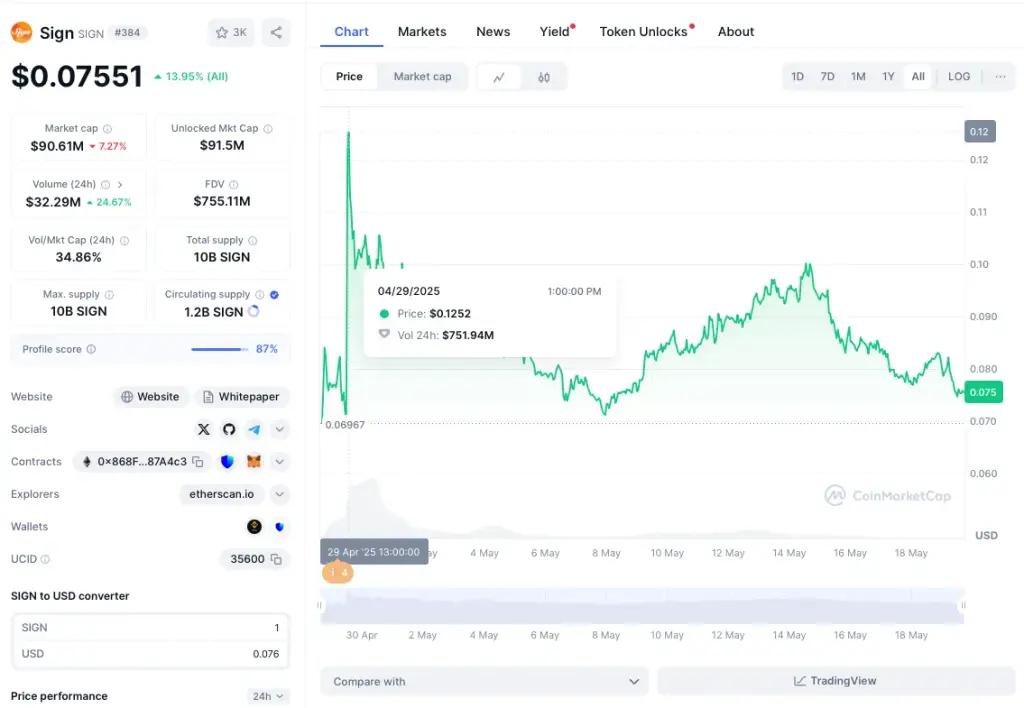
Task: Click the Binance wallet icon in Wallets row
Action: click(x=255, y=526)
